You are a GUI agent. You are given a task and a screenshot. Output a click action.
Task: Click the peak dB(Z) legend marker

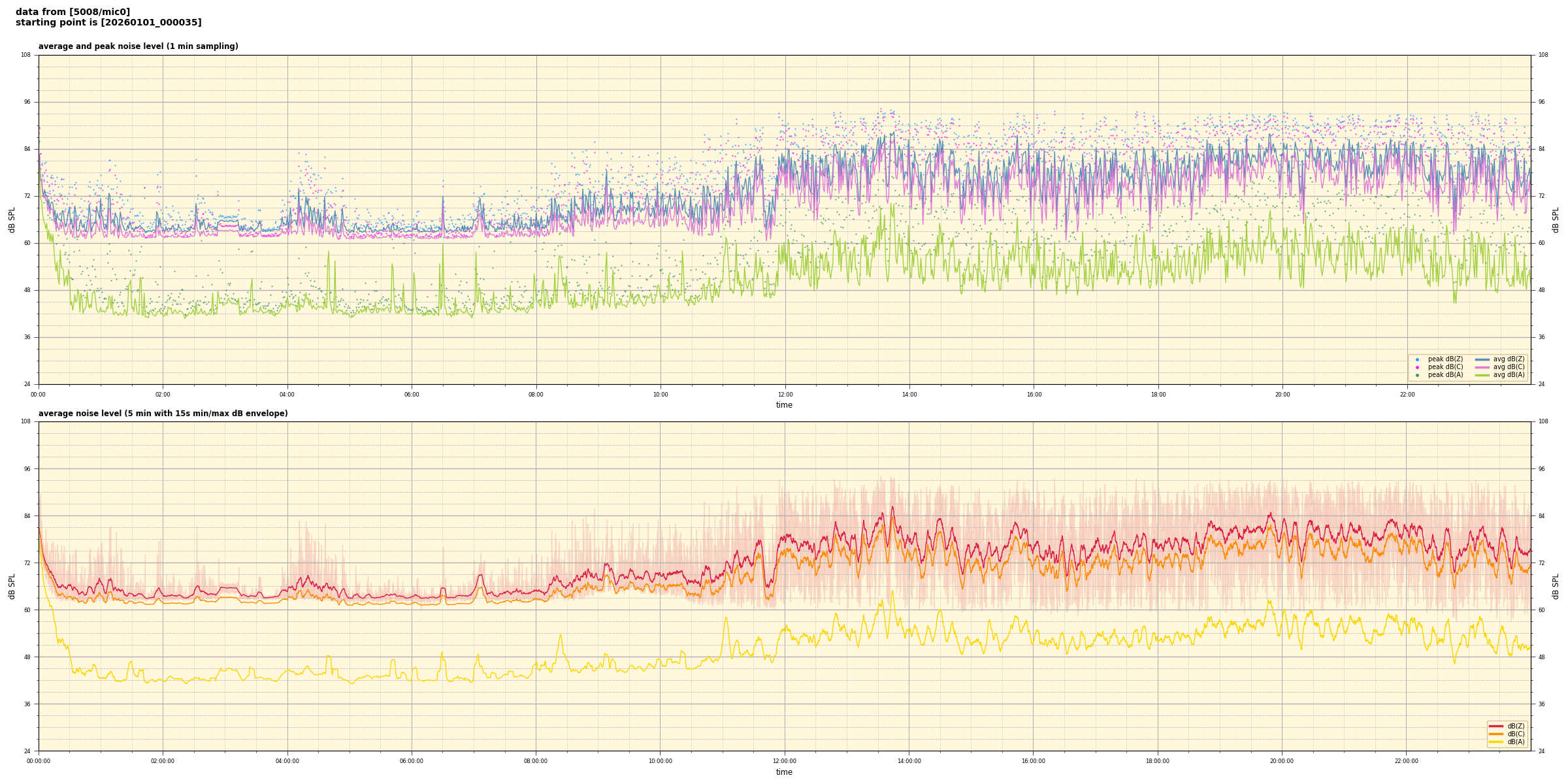pyautogui.click(x=1417, y=359)
